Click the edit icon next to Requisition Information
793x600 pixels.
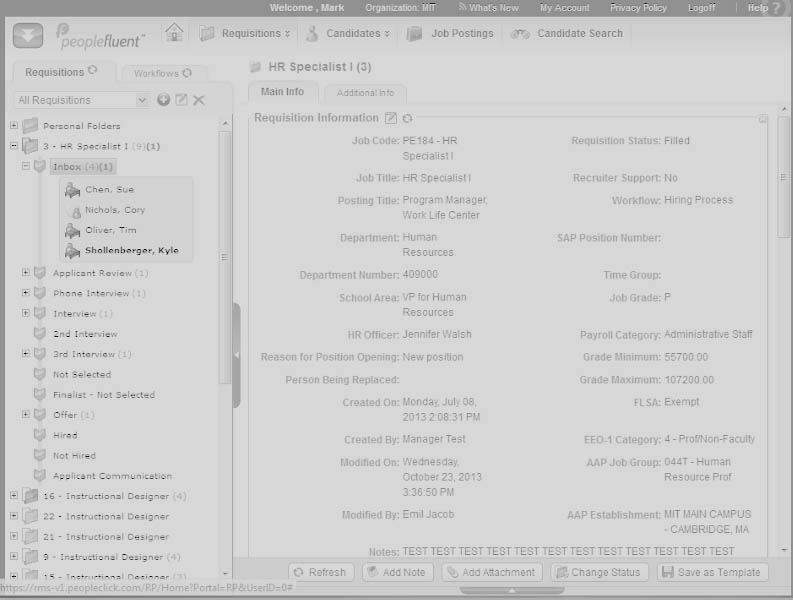(391, 119)
